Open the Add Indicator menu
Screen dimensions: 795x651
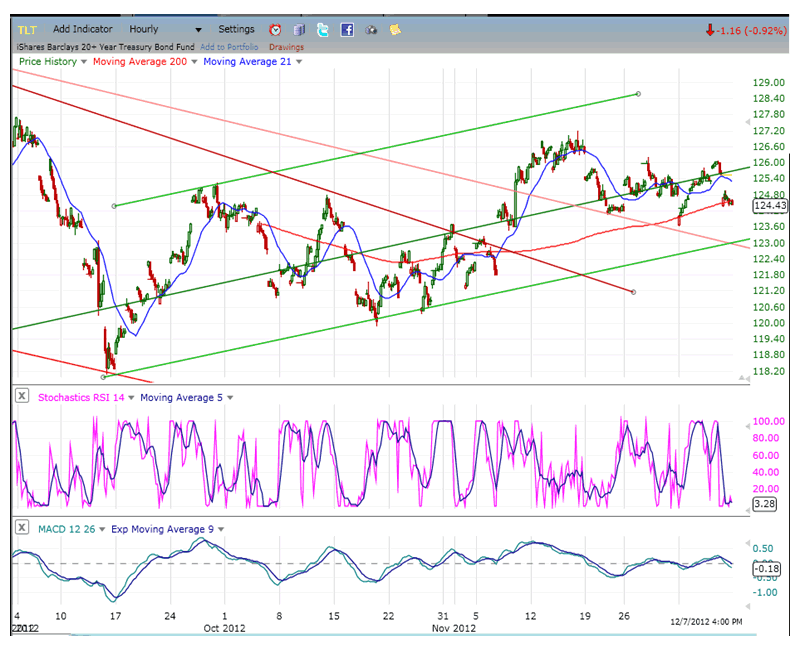[x=83, y=30]
